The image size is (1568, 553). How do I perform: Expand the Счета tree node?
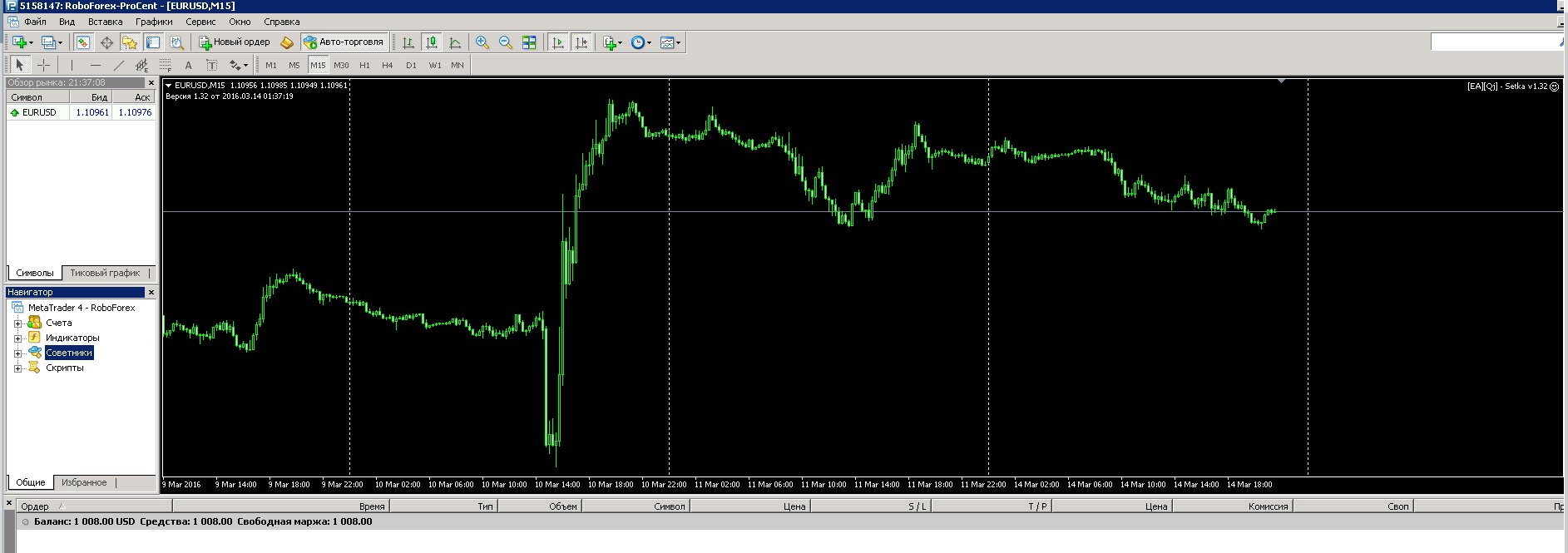17,323
